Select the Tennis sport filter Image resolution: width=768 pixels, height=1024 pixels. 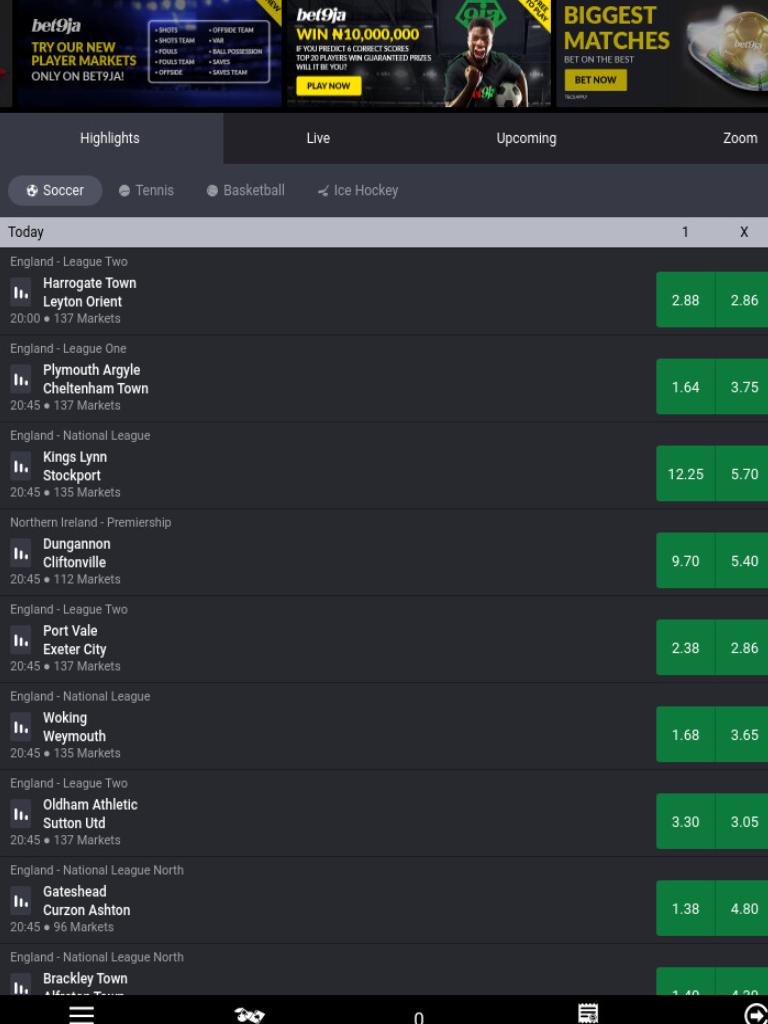(146, 190)
